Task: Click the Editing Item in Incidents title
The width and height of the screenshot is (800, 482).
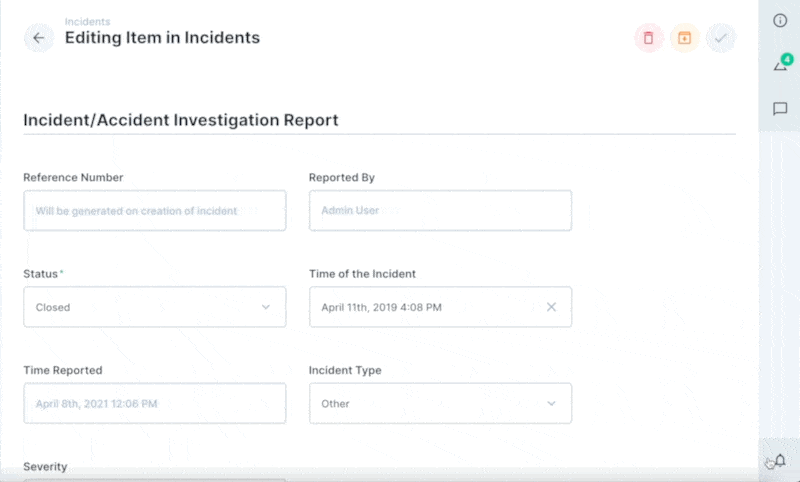Action: (162, 38)
